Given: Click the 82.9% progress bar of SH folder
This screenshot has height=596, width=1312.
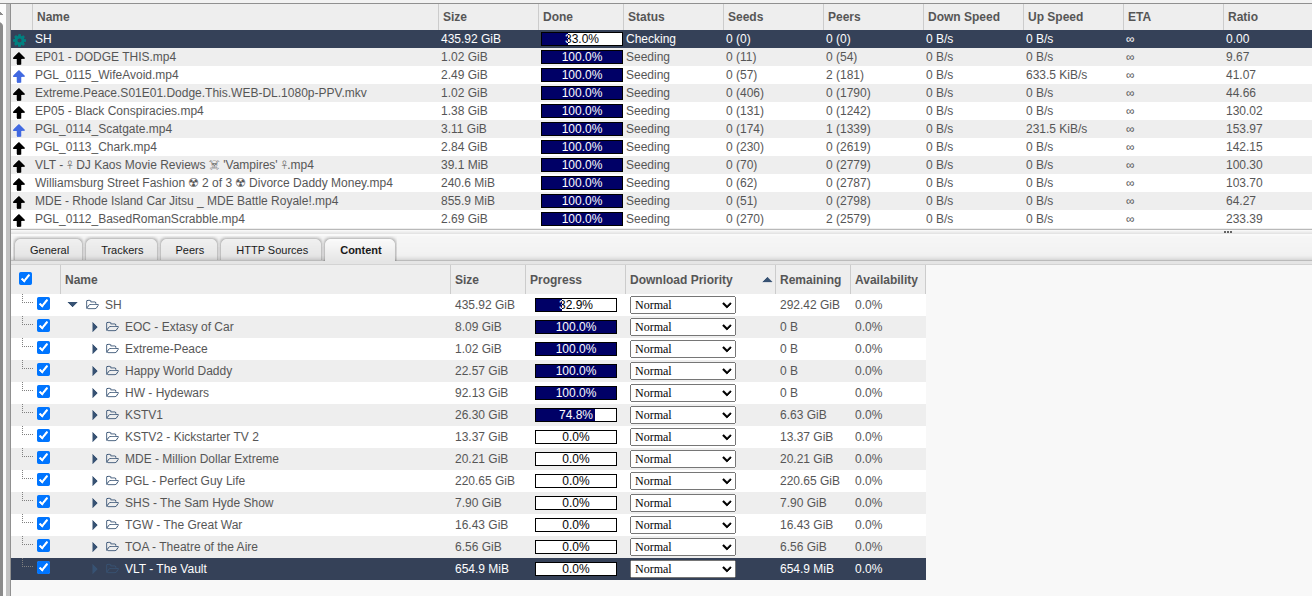Looking at the screenshot, I should [x=575, y=305].
